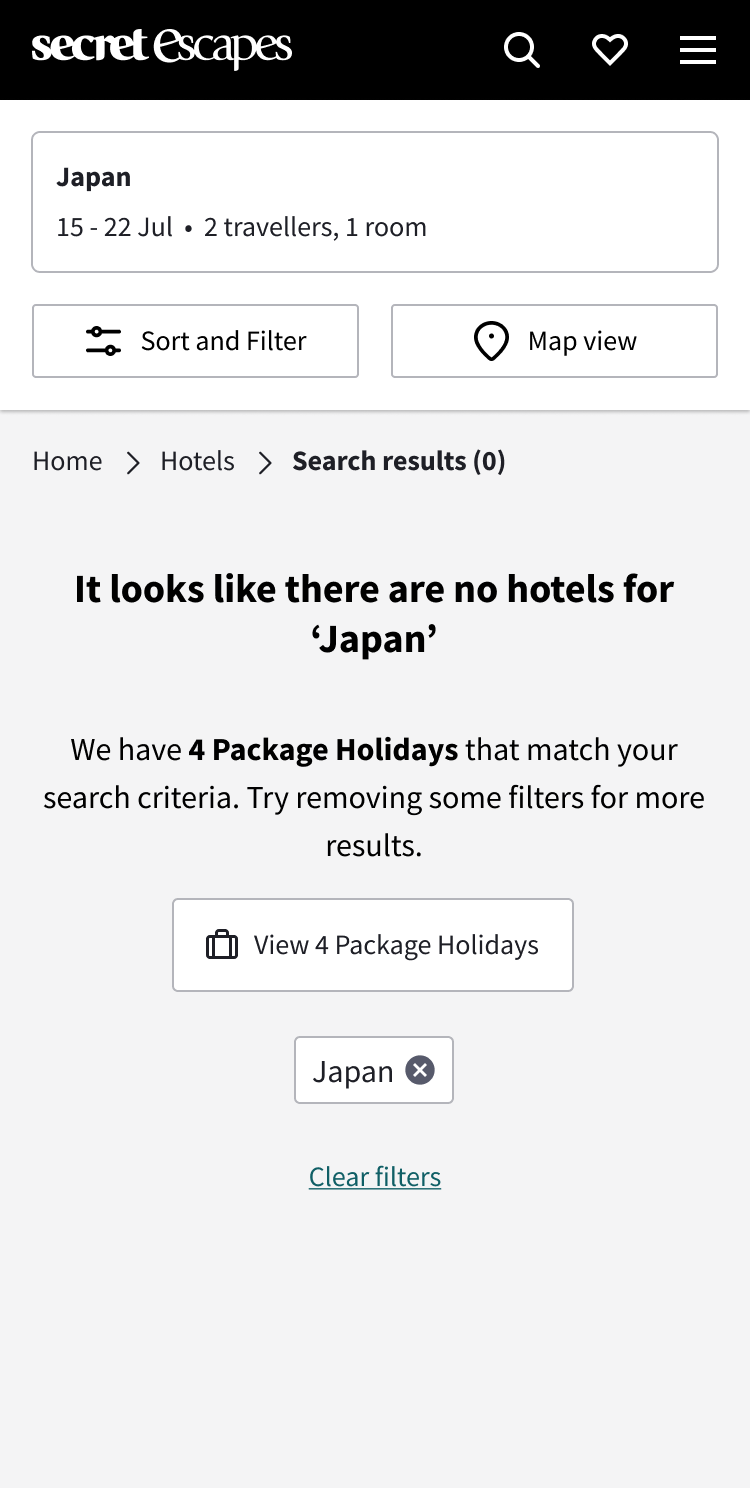Open the search magnifier icon
This screenshot has height=1488, width=750.
(x=522, y=49)
